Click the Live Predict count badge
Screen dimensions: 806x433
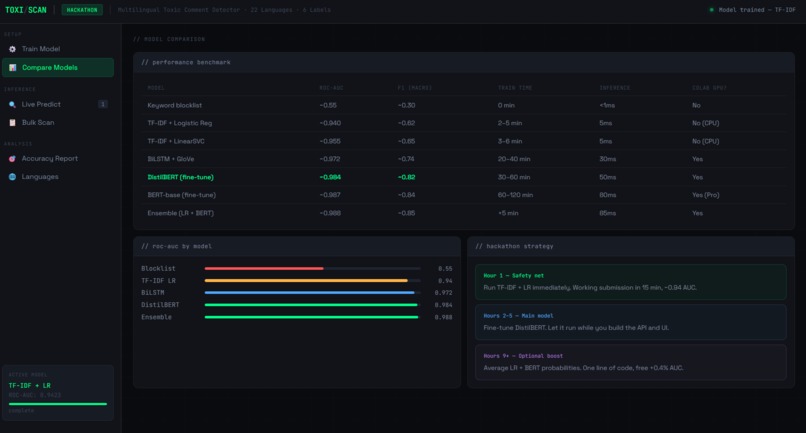[x=103, y=104]
